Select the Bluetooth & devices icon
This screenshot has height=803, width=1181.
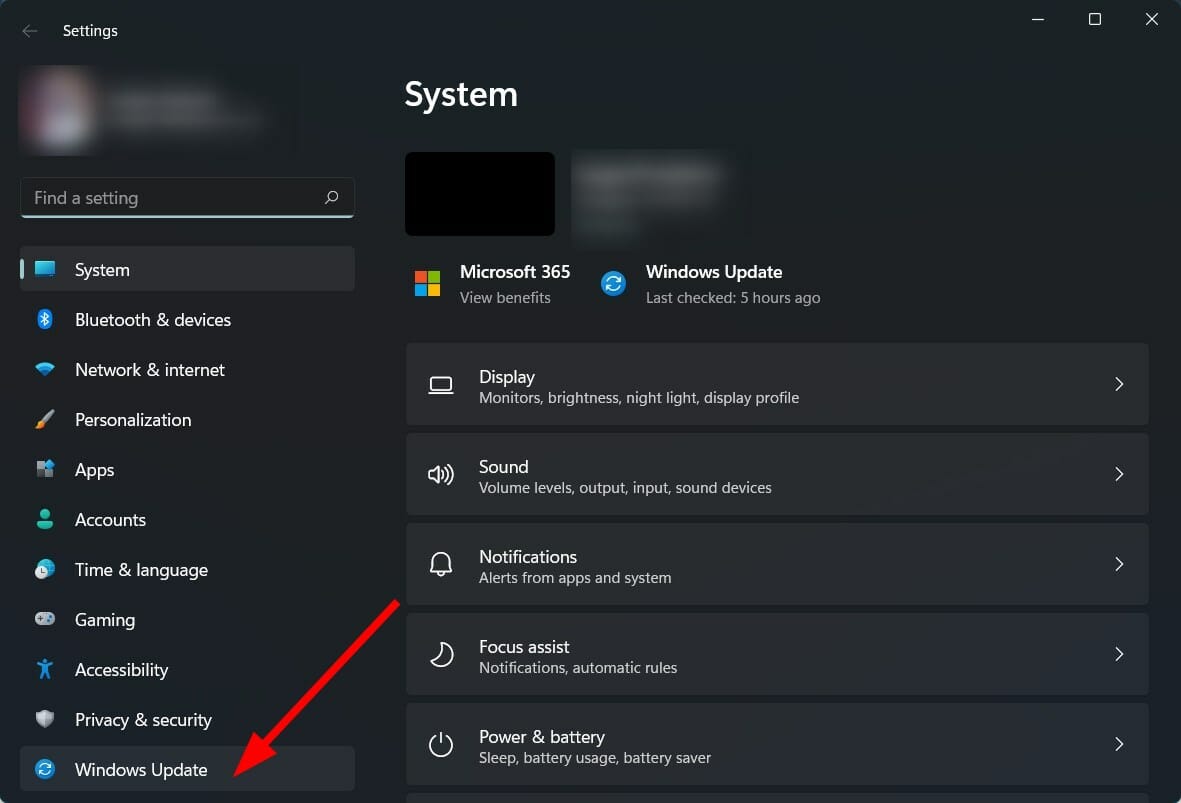(x=45, y=319)
